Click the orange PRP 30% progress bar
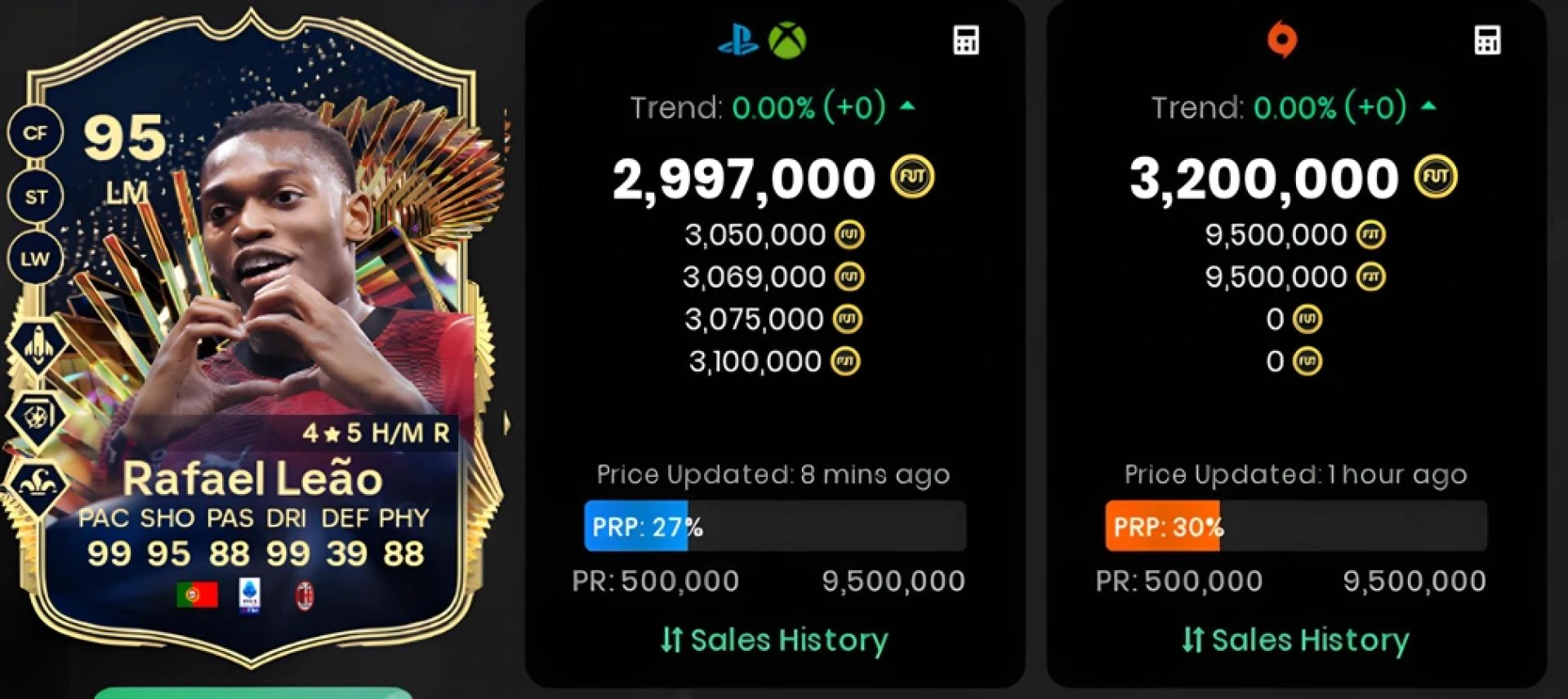Image resolution: width=1568 pixels, height=699 pixels. (1296, 527)
